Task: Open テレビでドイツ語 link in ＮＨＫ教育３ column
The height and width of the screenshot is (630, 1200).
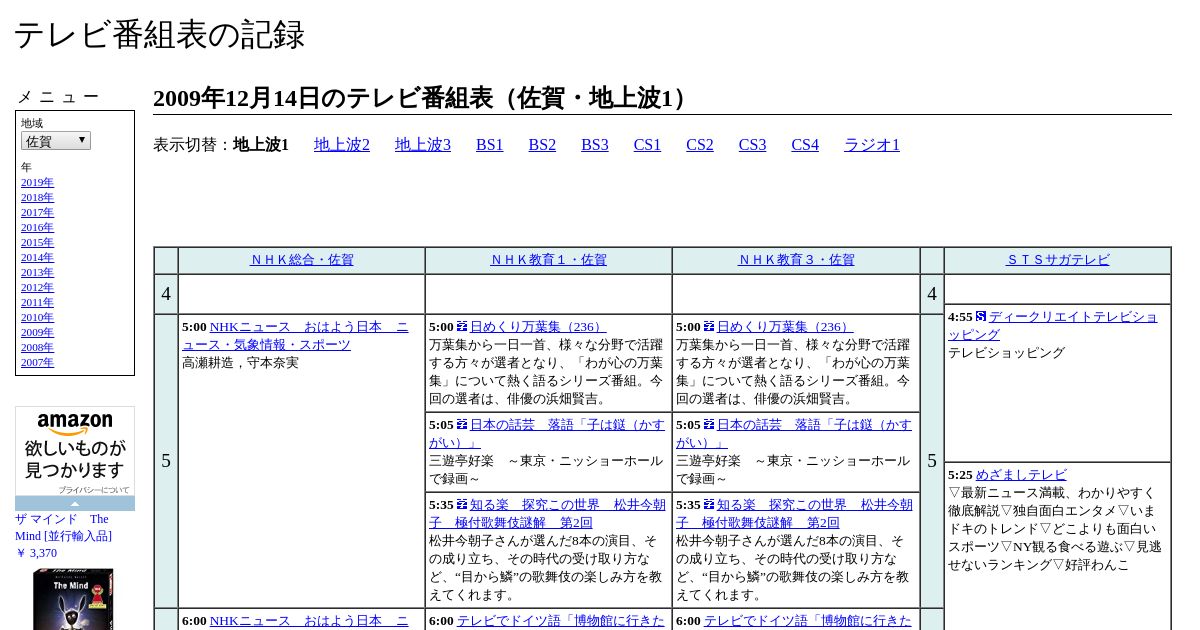Action: pos(807,621)
